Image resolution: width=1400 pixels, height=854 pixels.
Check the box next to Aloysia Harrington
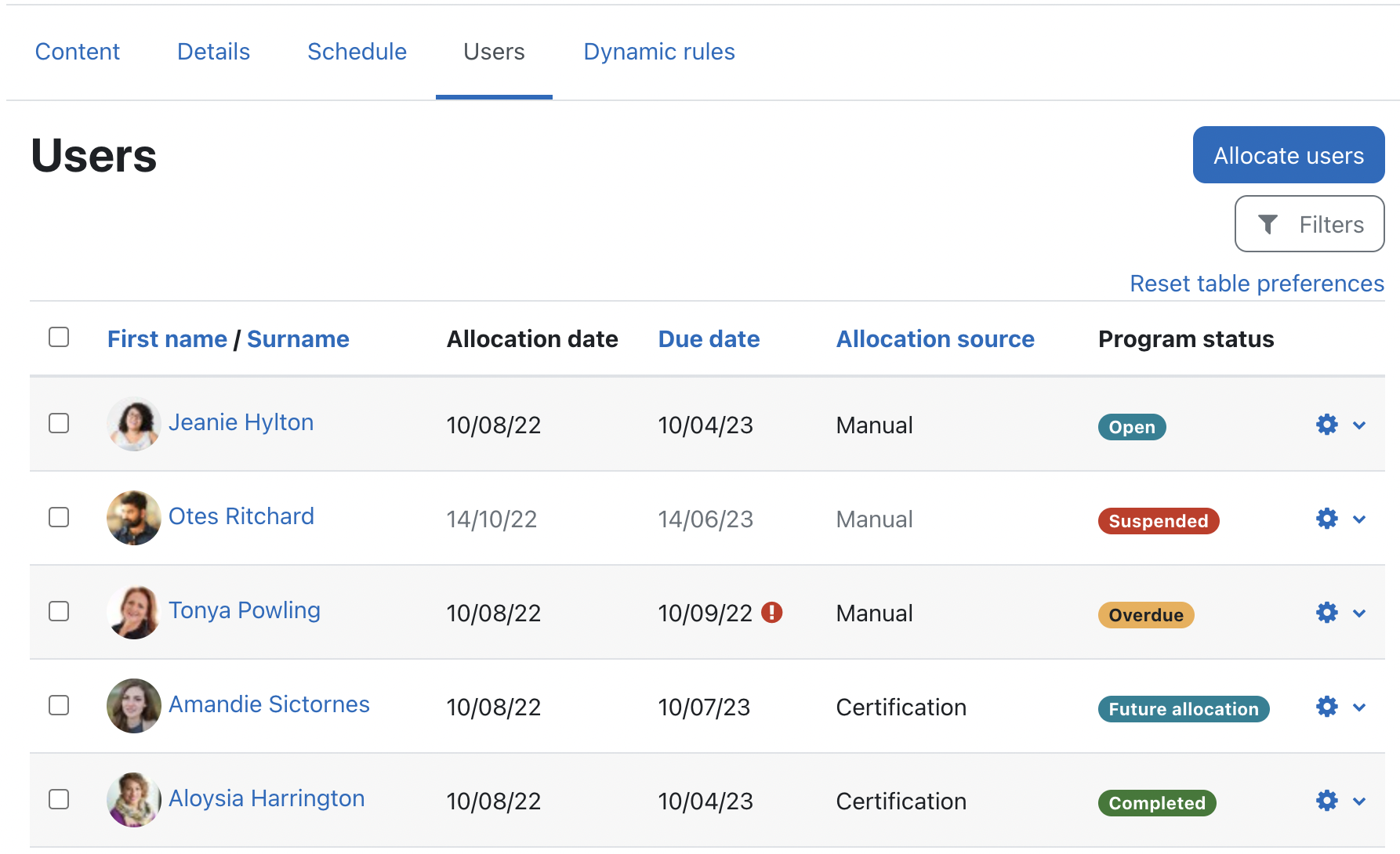(59, 800)
